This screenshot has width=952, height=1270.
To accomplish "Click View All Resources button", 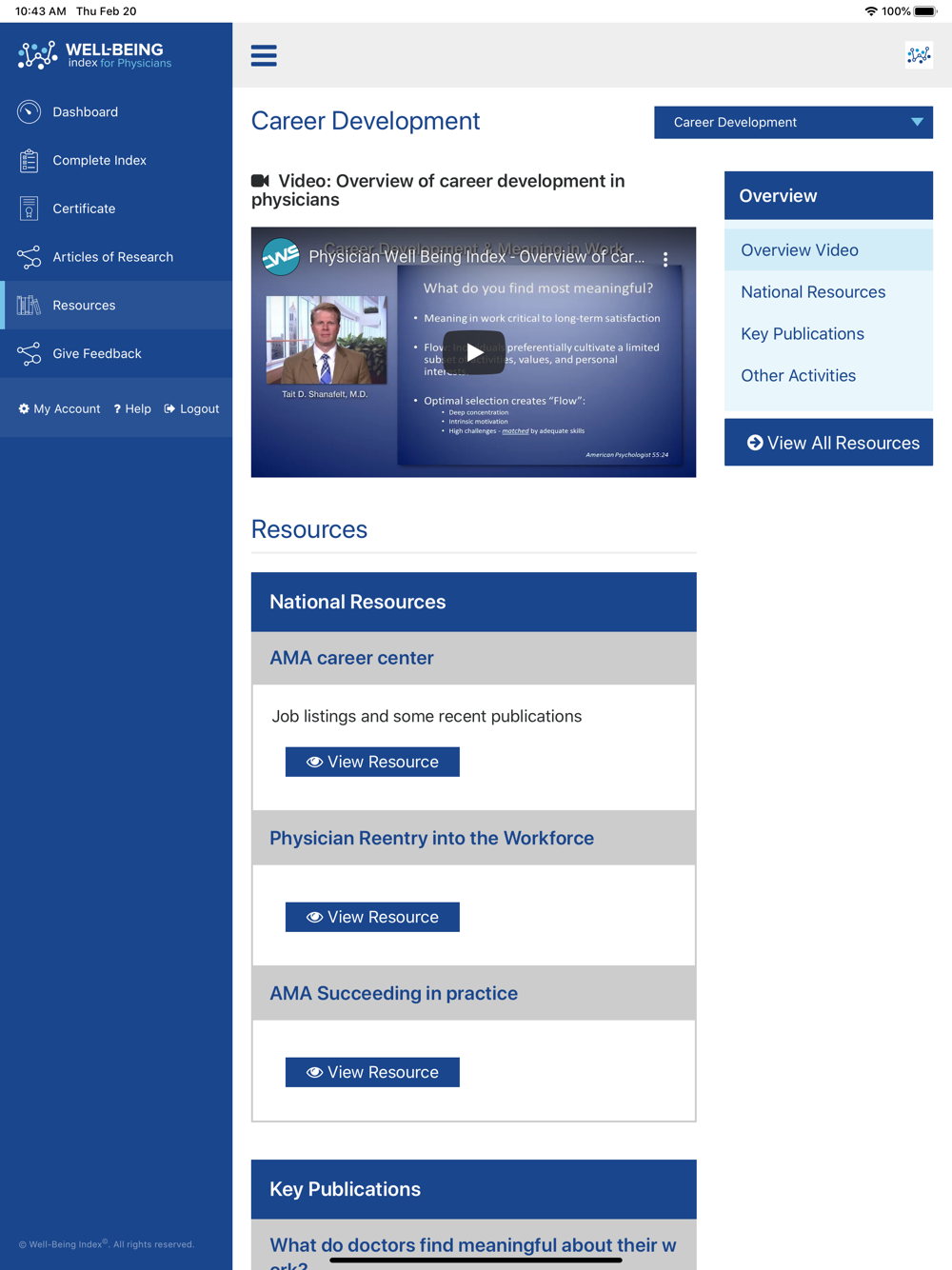I will [828, 443].
